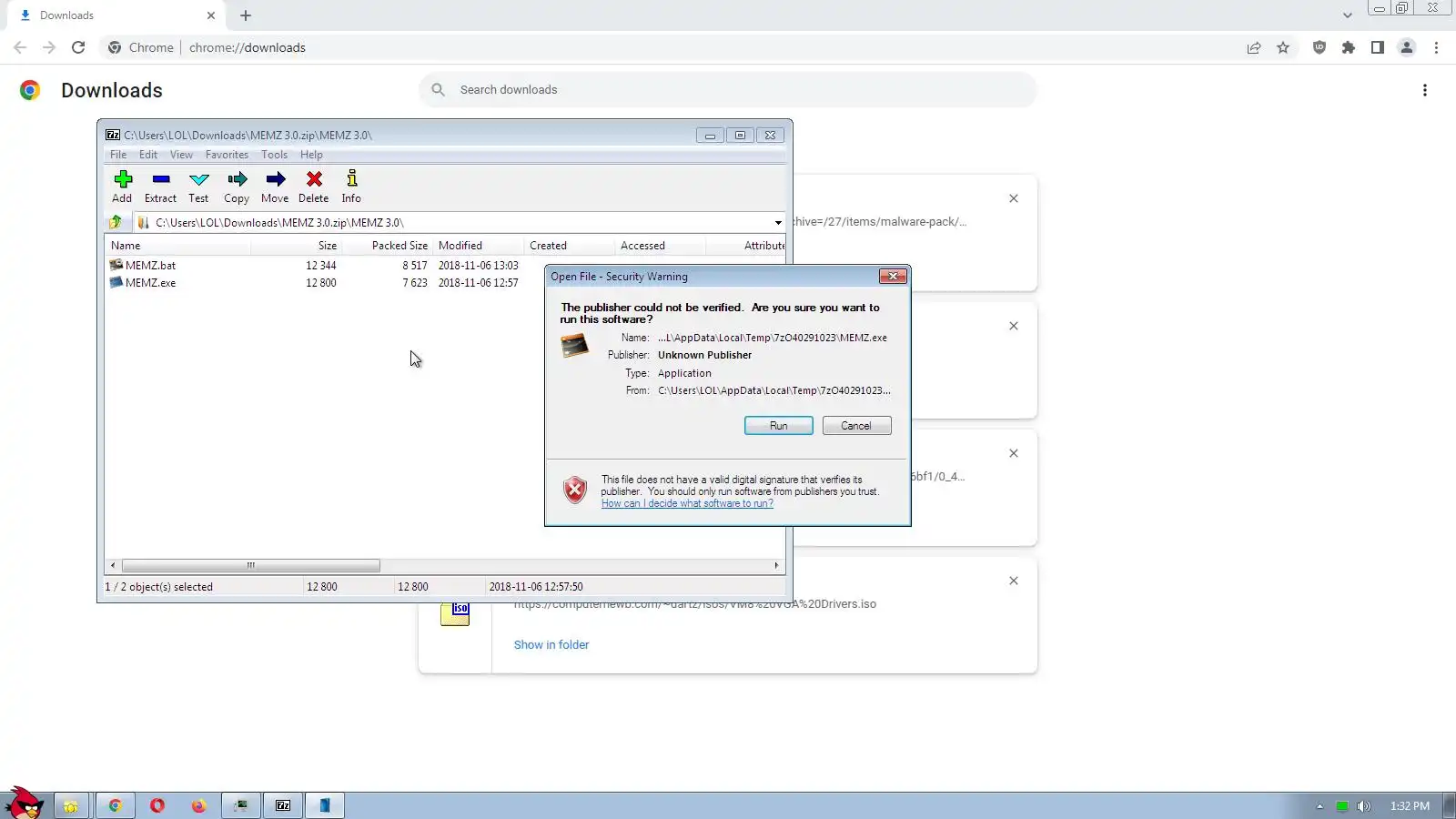Open the View menu in 7-Zip
Viewport: 1456px width, 819px height.
coord(181,155)
